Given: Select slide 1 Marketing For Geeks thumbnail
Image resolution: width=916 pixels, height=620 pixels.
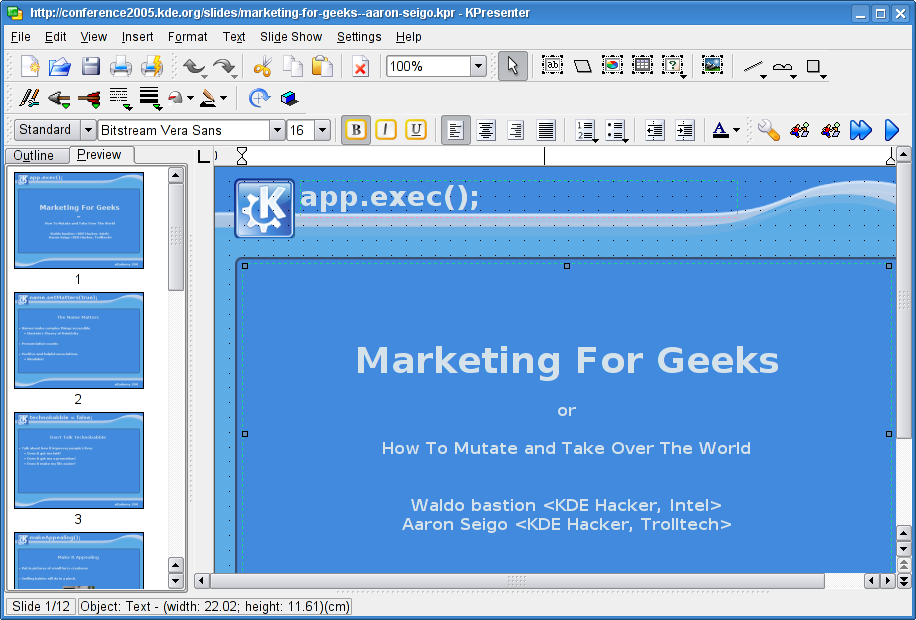Looking at the screenshot, I should [79, 220].
